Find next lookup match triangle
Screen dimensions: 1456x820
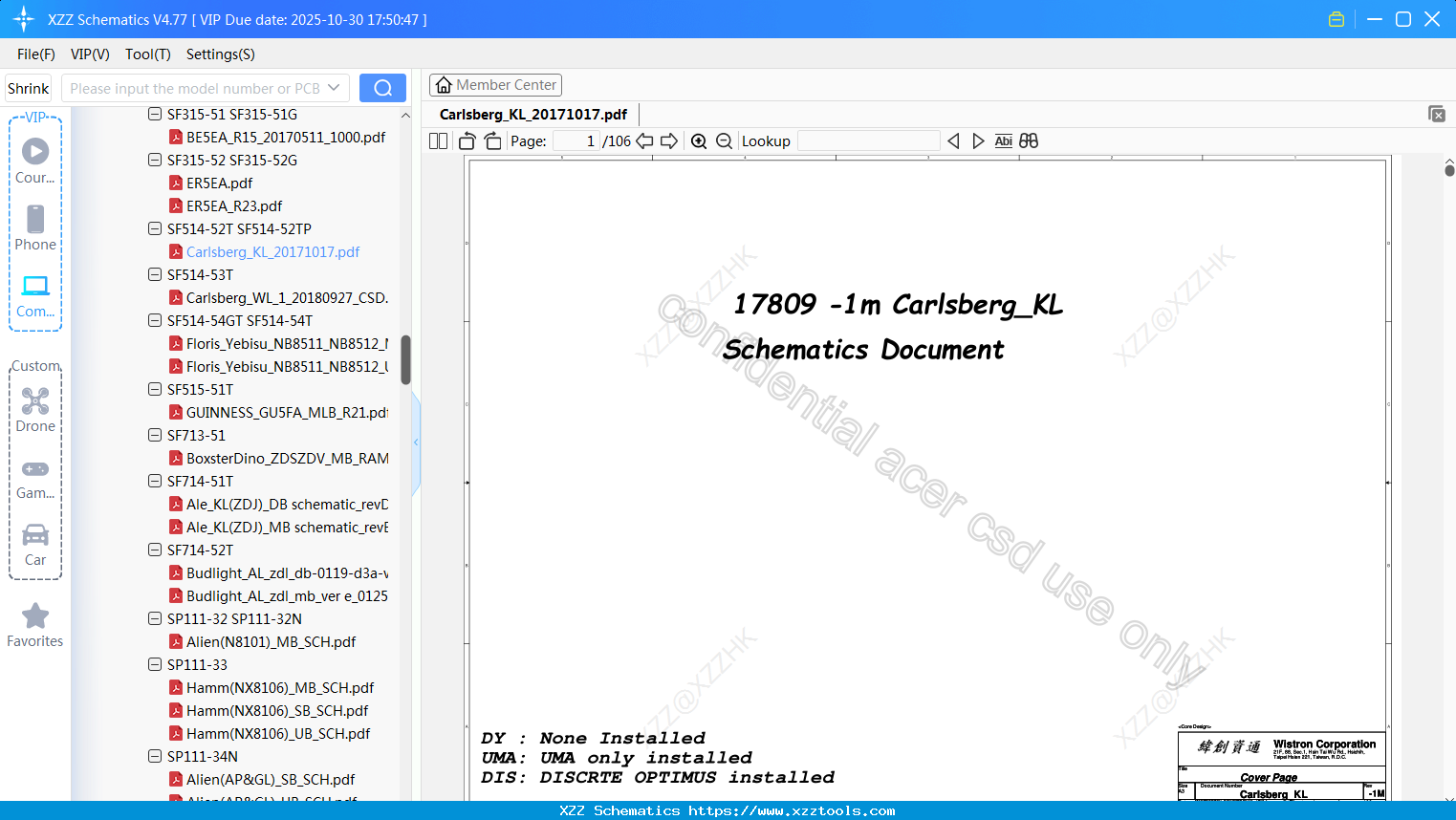click(978, 141)
